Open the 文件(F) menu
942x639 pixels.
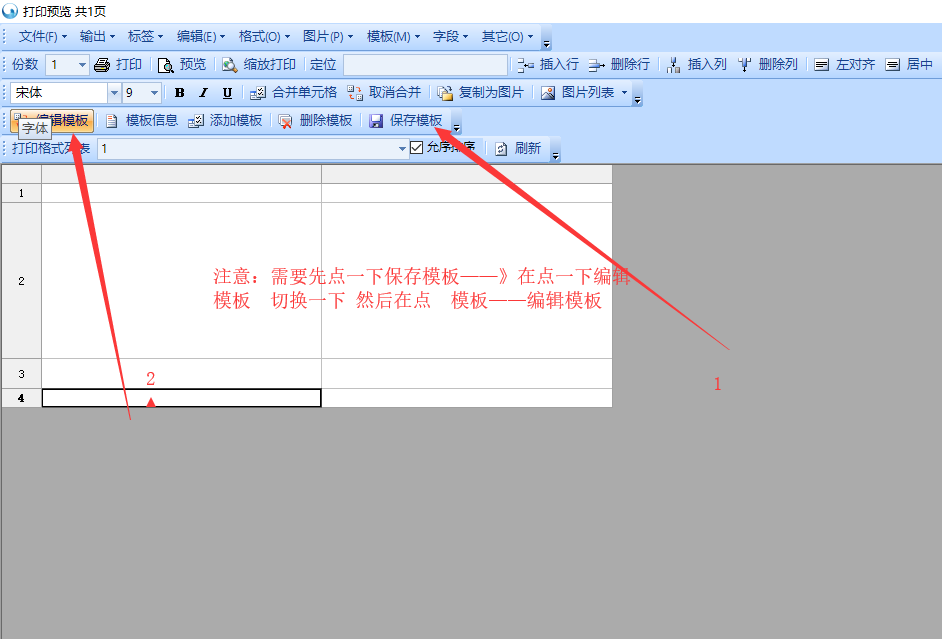(43, 37)
